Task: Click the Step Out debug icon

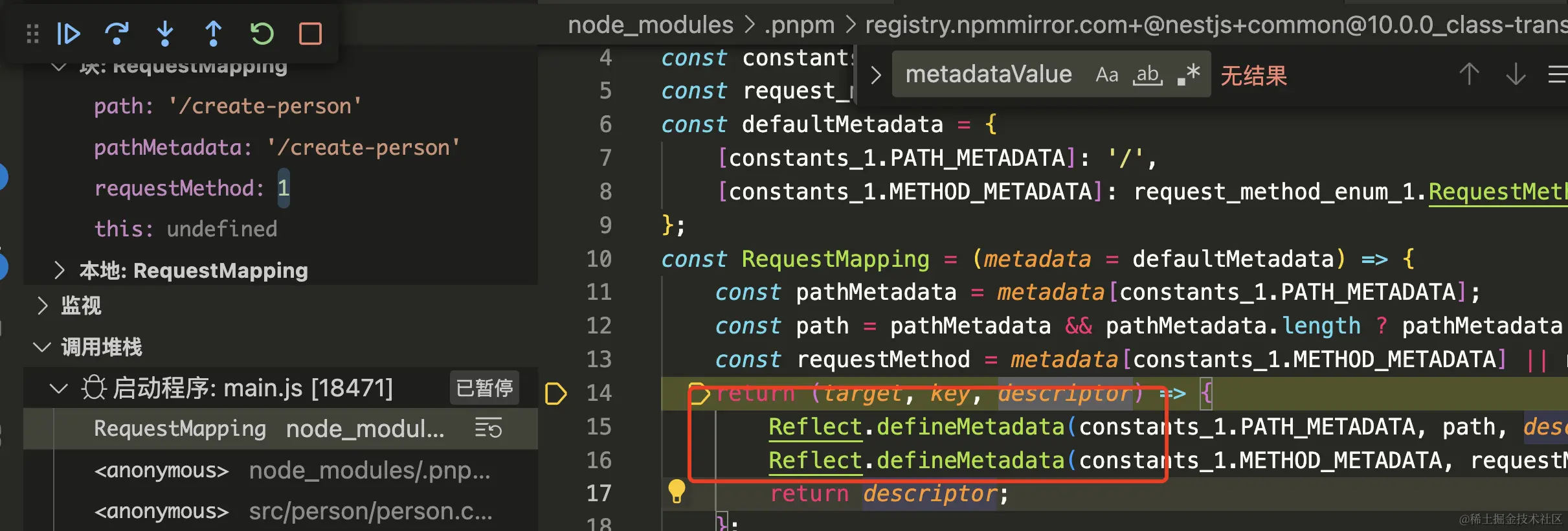Action: [214, 34]
